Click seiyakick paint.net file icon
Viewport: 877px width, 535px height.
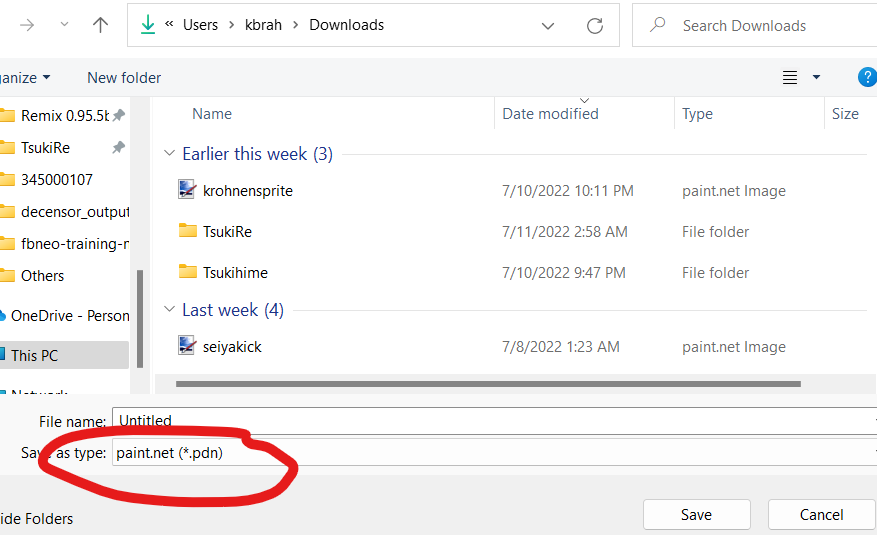tap(187, 345)
